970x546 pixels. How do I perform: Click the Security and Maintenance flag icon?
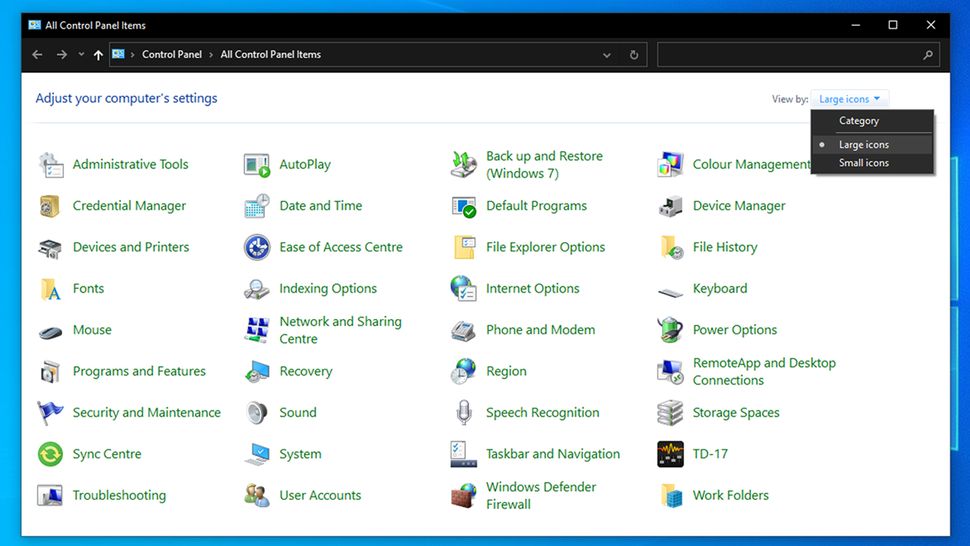[50, 413]
